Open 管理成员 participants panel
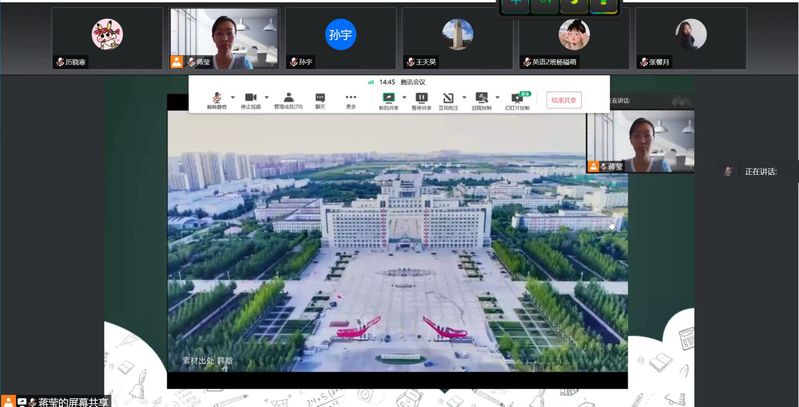799x407 pixels. (288, 98)
